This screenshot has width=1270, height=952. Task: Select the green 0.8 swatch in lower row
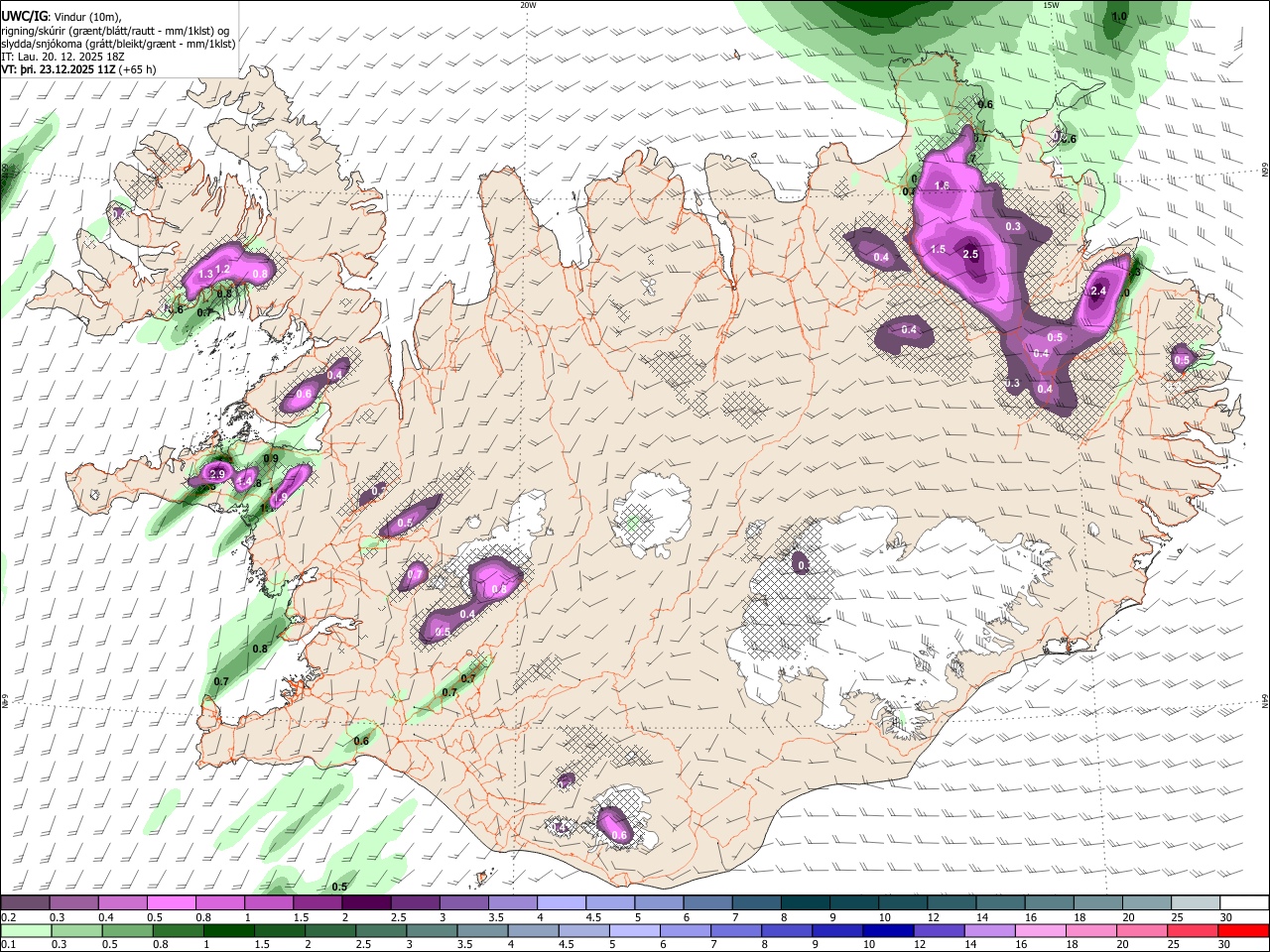point(178,930)
